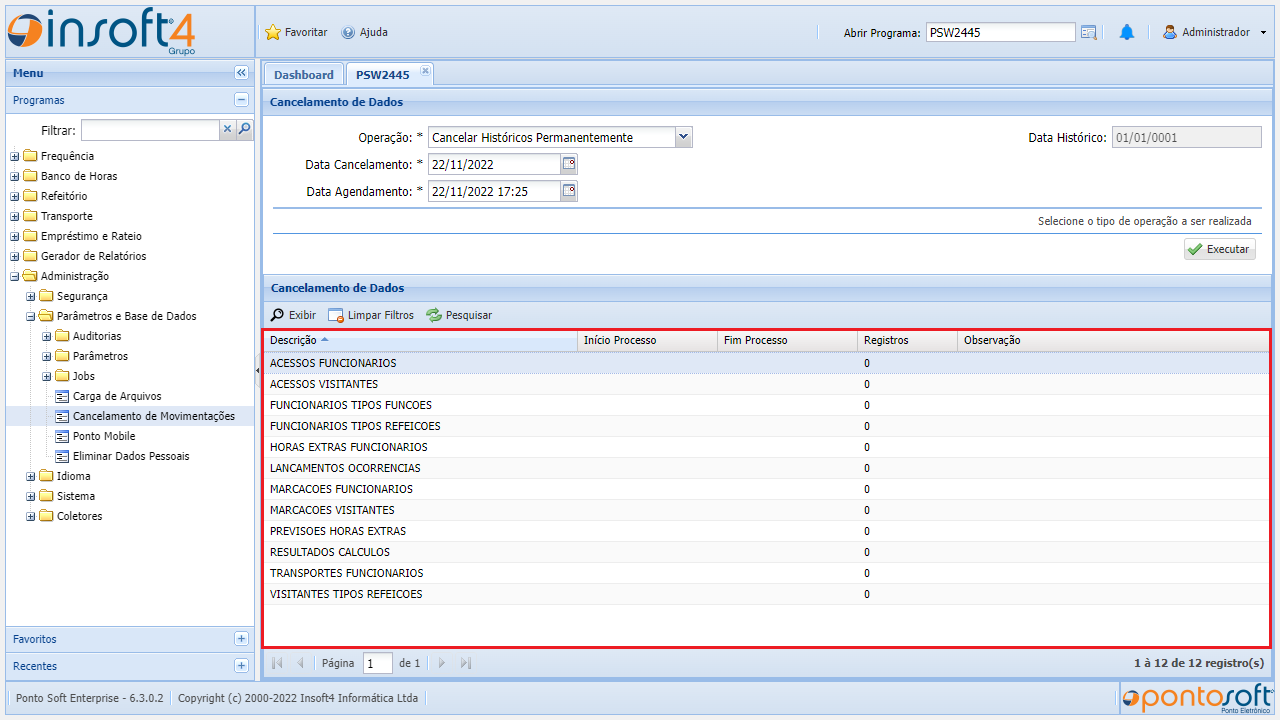Image resolution: width=1280 pixels, height=720 pixels.
Task: Switch to the Dashboard tab
Action: click(x=303, y=75)
